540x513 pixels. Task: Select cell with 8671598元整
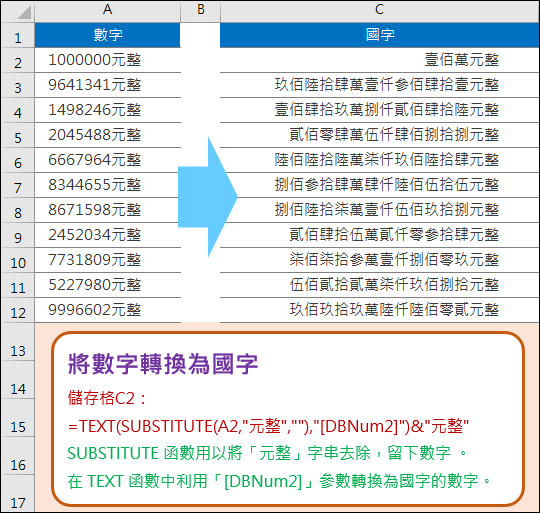(107, 210)
